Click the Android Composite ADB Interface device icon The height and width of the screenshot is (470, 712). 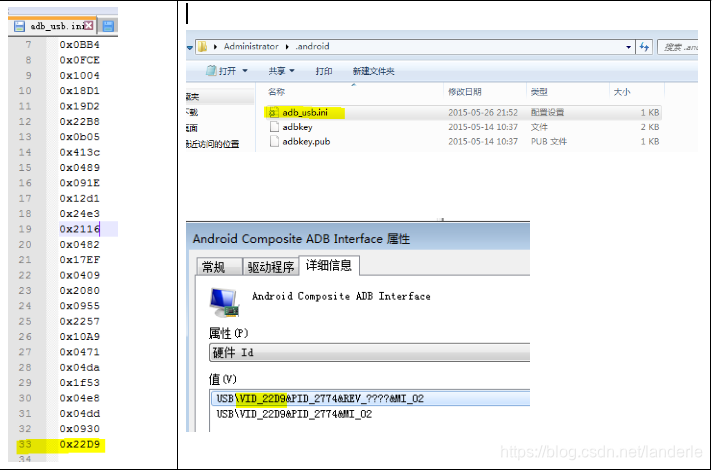click(x=224, y=302)
